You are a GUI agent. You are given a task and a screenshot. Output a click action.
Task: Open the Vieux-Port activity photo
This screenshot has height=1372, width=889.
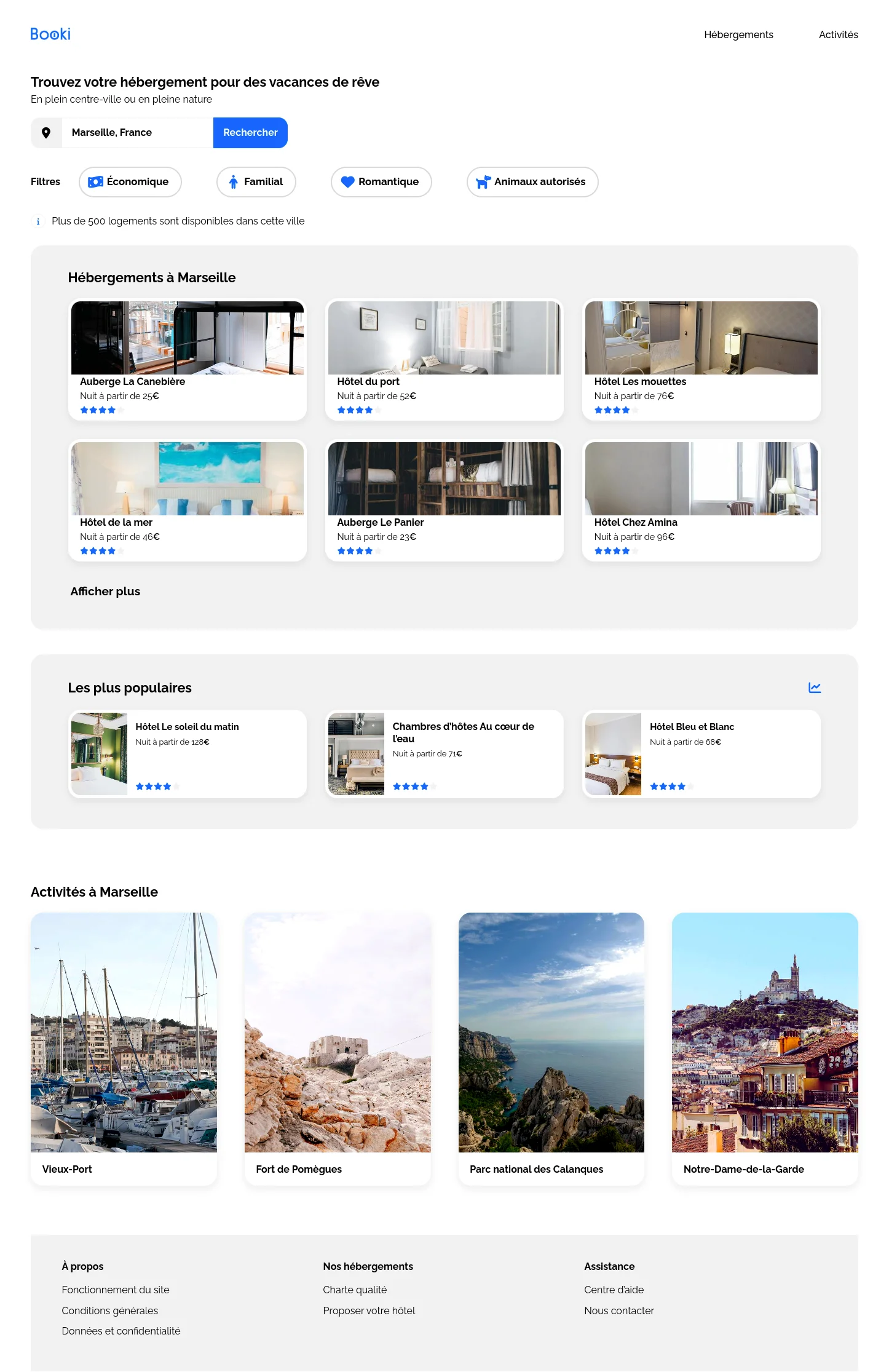coord(124,1033)
